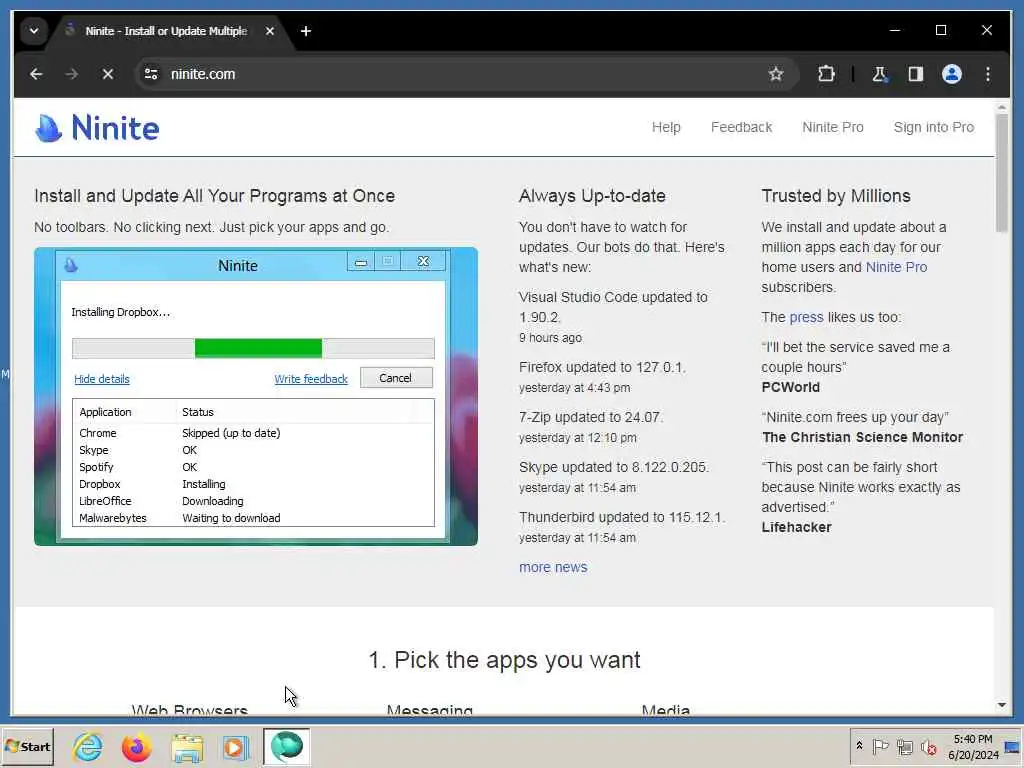Open the Chrome extensions menu

click(x=826, y=74)
